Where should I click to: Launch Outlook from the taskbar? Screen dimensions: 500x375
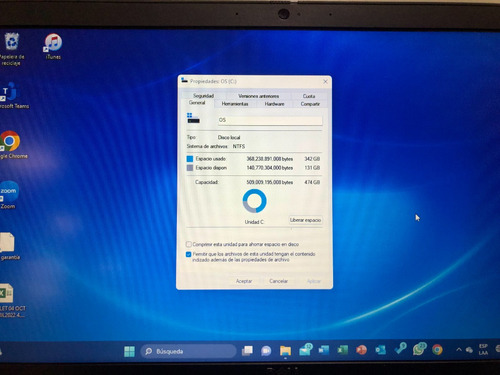point(380,350)
